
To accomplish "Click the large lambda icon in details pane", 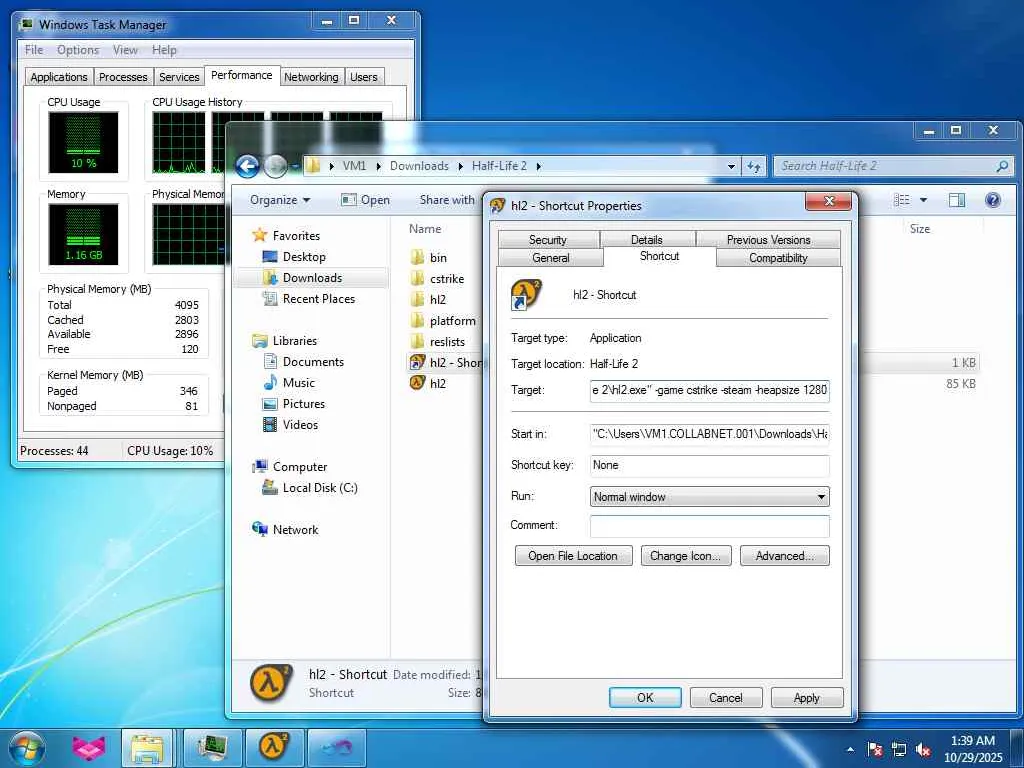I will click(271, 682).
